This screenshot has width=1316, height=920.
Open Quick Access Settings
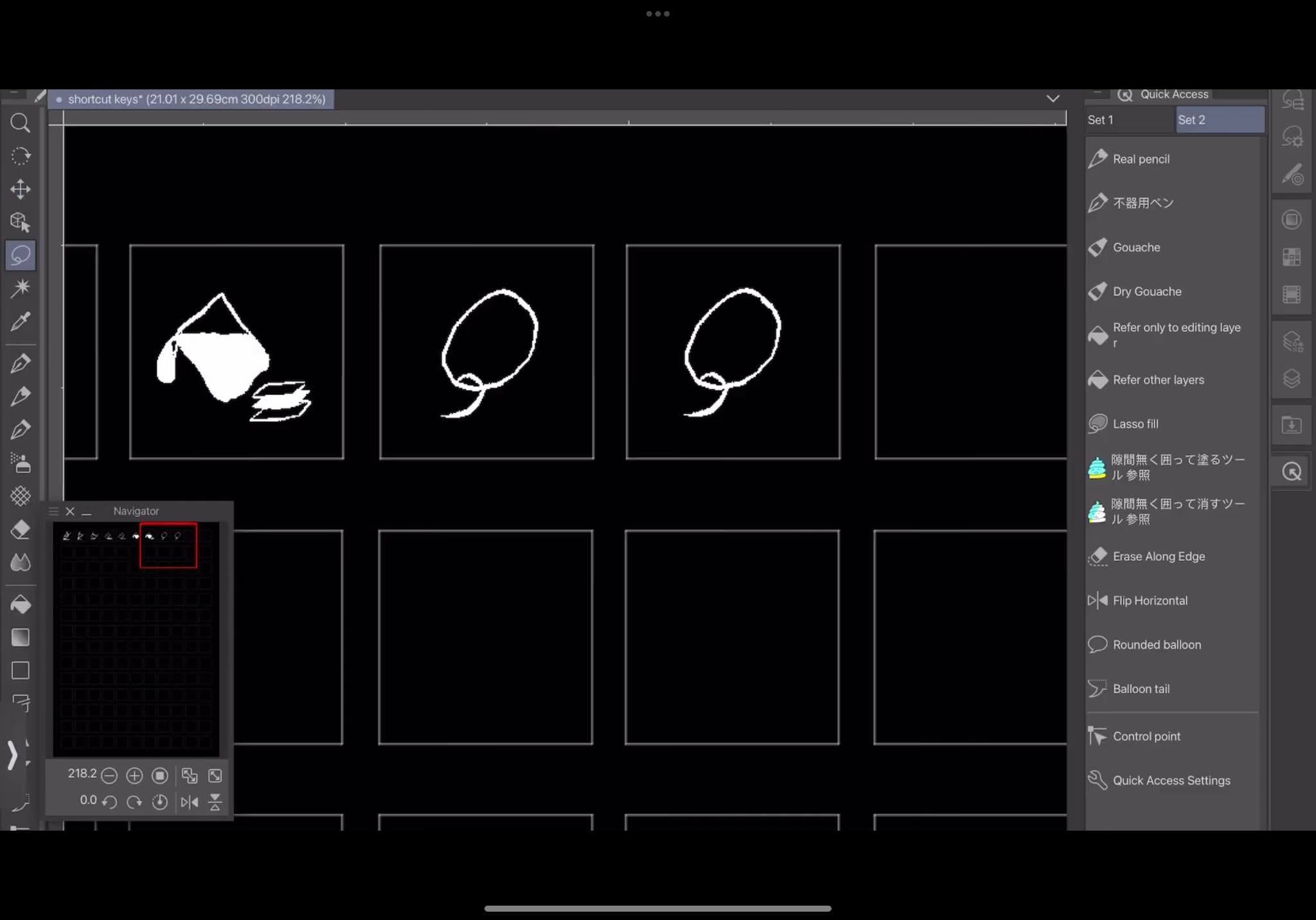click(x=1171, y=780)
